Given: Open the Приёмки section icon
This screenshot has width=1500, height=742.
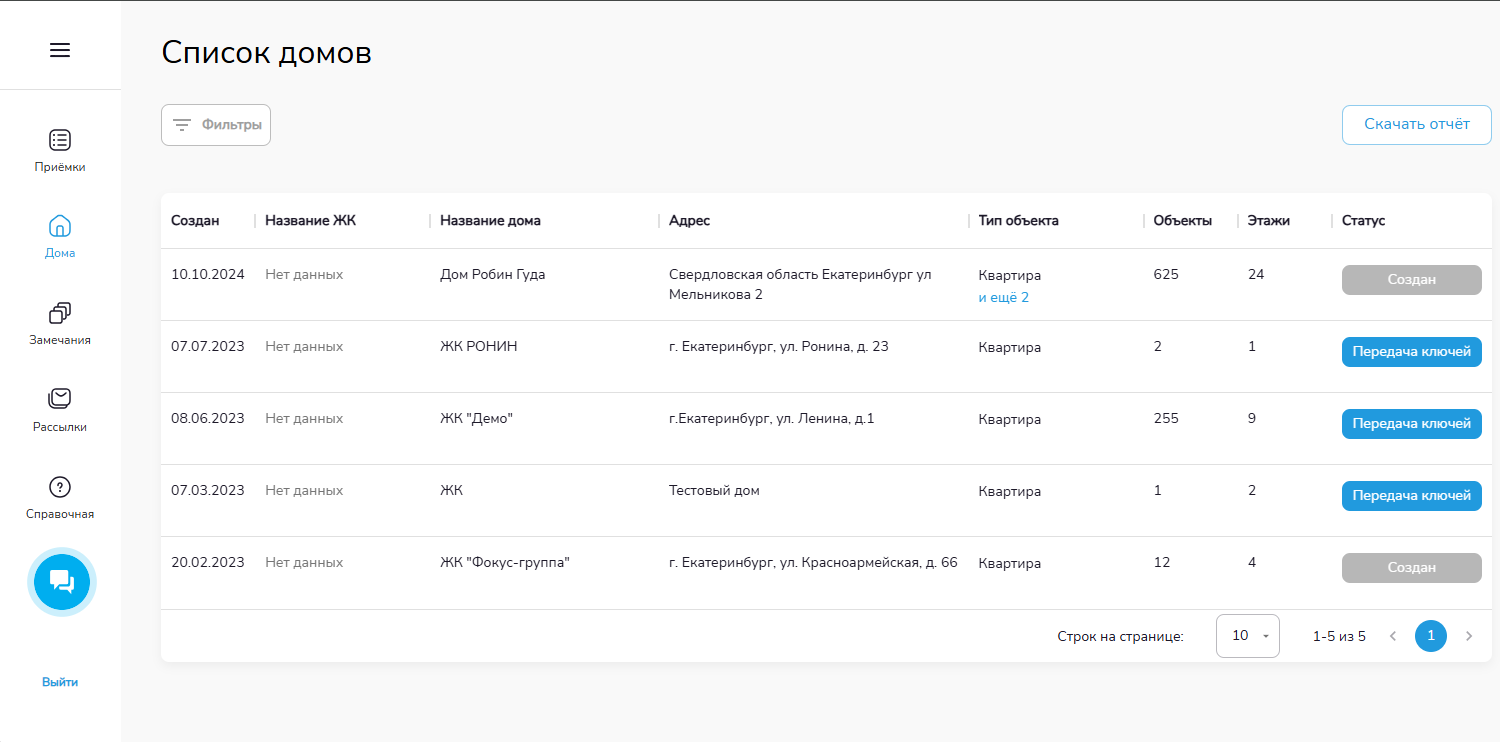Looking at the screenshot, I should (x=60, y=140).
